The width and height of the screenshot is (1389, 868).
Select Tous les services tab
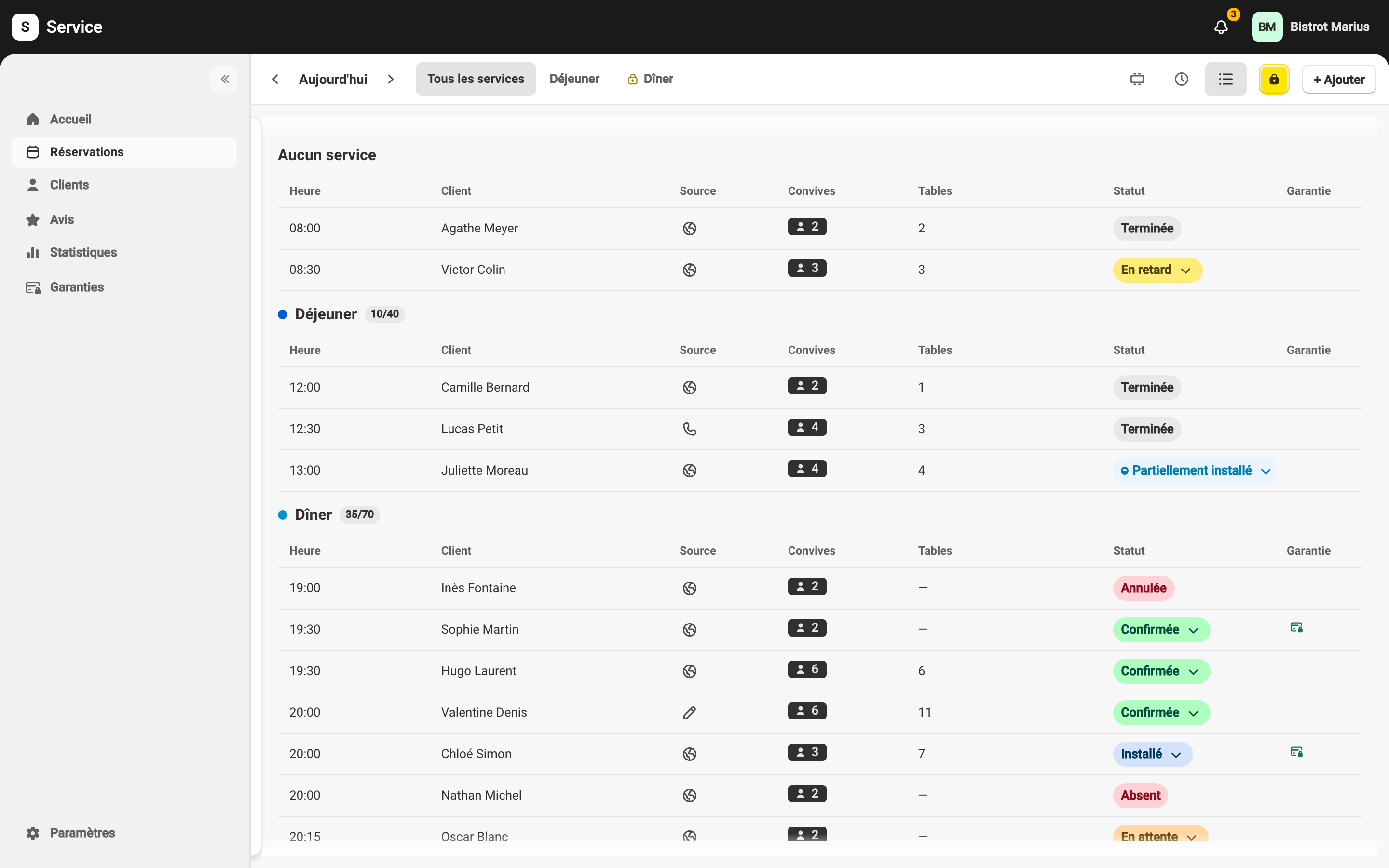click(x=475, y=79)
